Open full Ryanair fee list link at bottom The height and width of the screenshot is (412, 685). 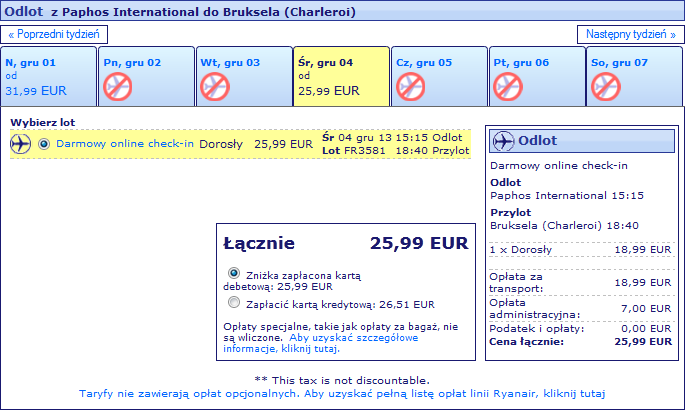(x=342, y=394)
